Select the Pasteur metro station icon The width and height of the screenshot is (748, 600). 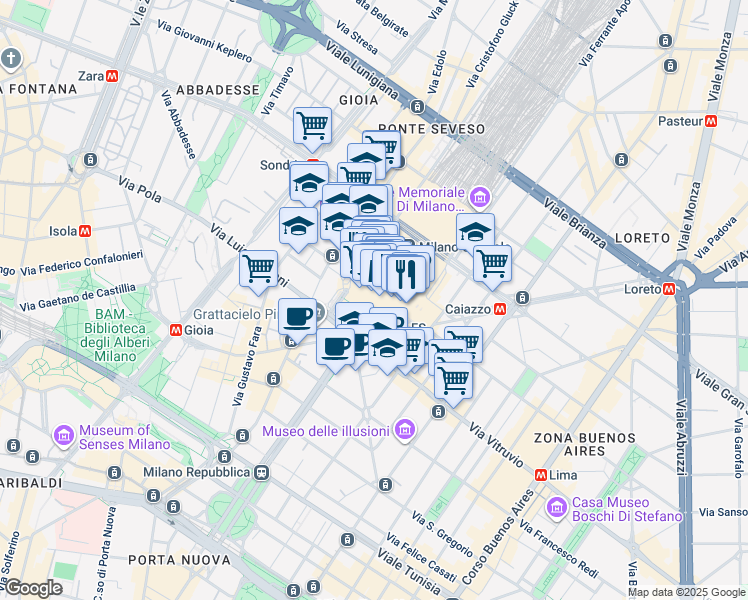click(711, 121)
